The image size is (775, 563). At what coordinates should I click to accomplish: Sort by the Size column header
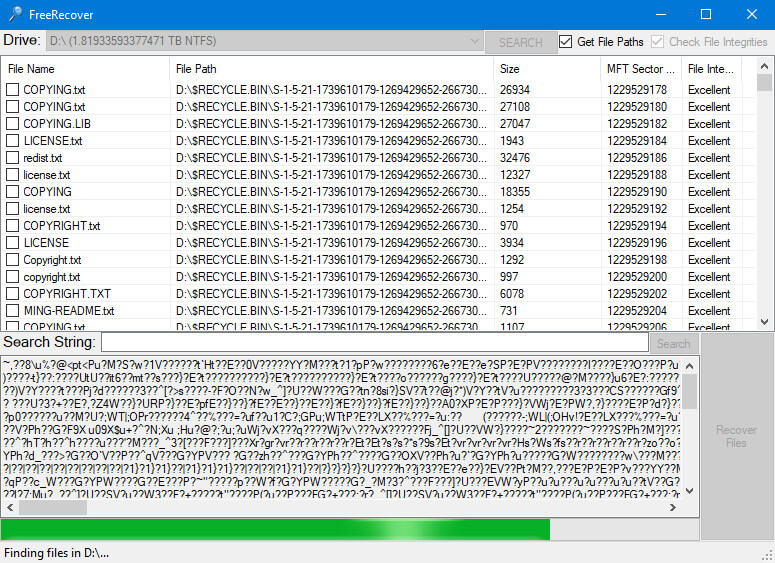tap(547, 69)
